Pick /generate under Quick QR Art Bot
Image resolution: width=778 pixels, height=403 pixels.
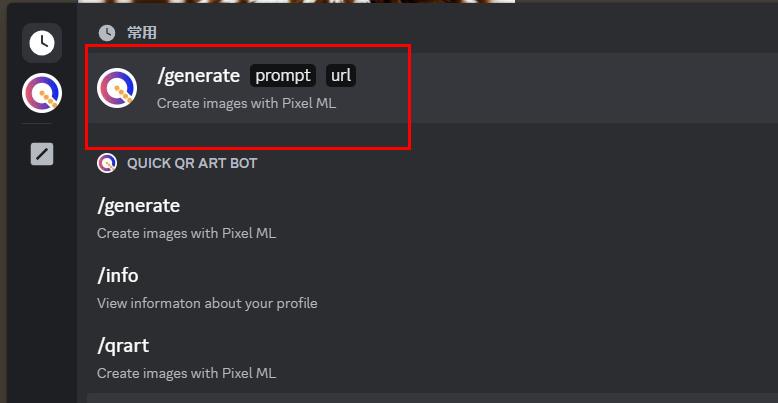pos(139,206)
